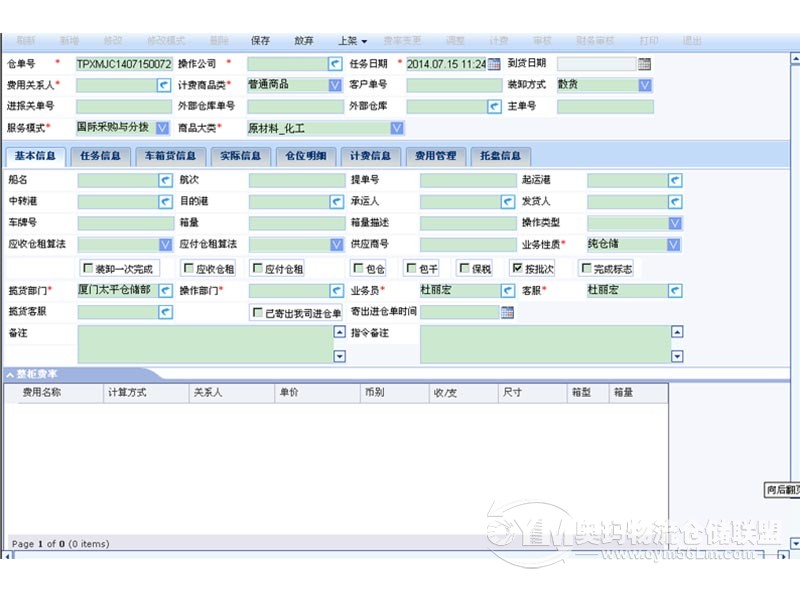800x600 pixels.
Task: Open the 应付仓租算法 dropdown
Action: click(x=337, y=244)
